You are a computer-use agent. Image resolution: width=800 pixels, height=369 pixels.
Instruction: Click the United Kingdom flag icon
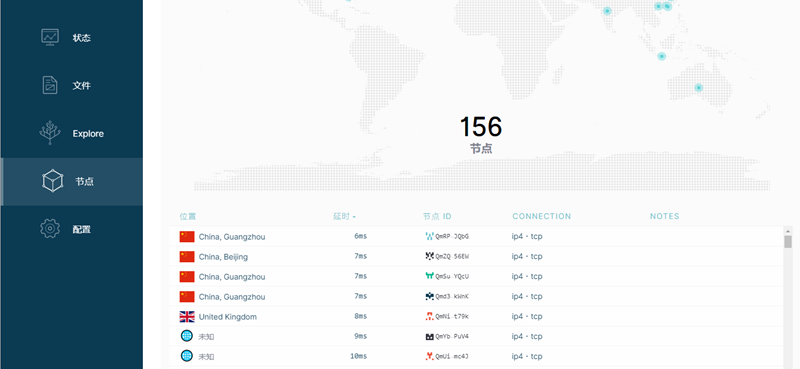[187, 316]
